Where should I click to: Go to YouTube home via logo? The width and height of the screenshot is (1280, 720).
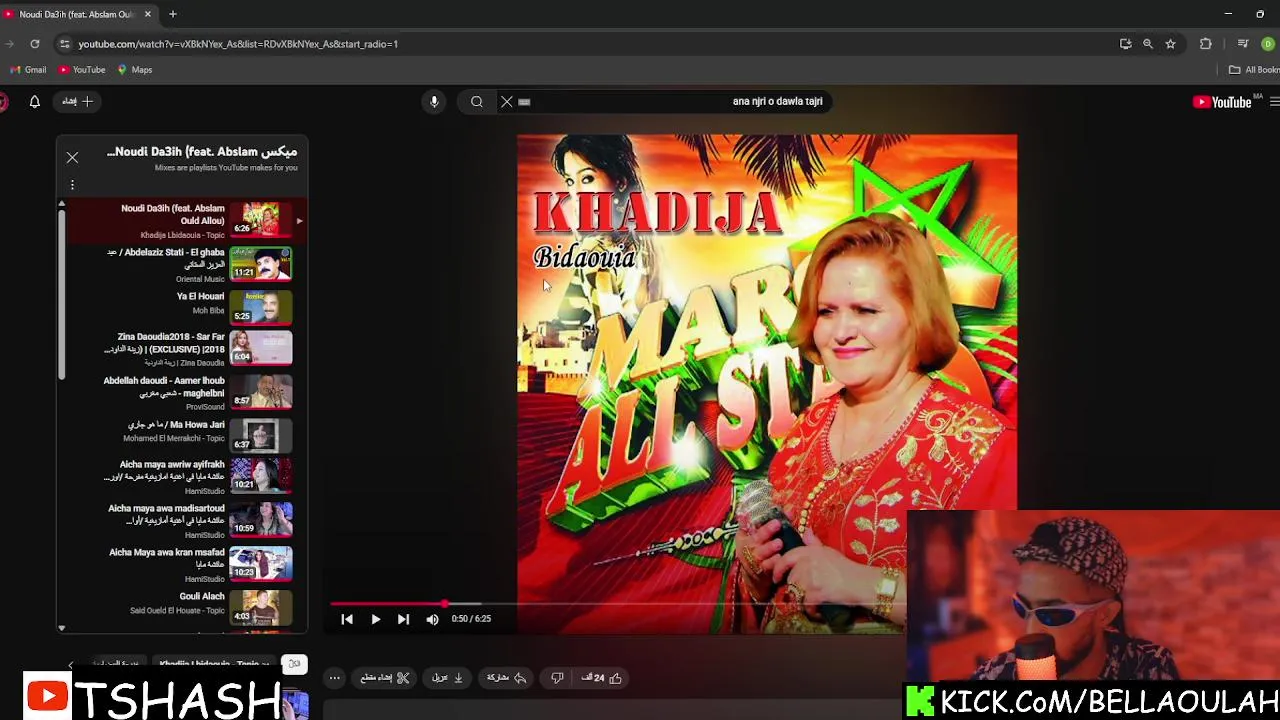tap(1222, 101)
